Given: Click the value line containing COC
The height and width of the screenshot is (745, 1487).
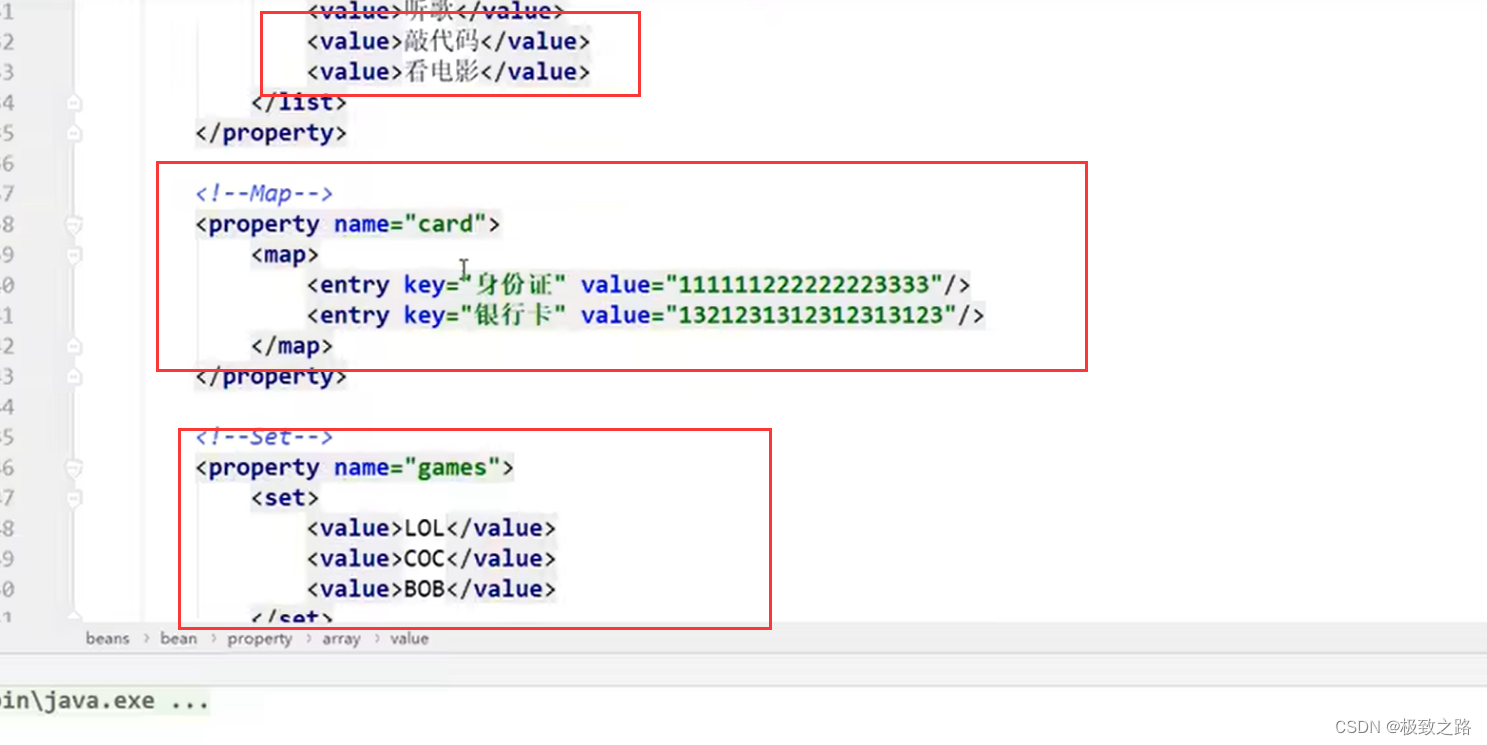Looking at the screenshot, I should (x=431, y=559).
